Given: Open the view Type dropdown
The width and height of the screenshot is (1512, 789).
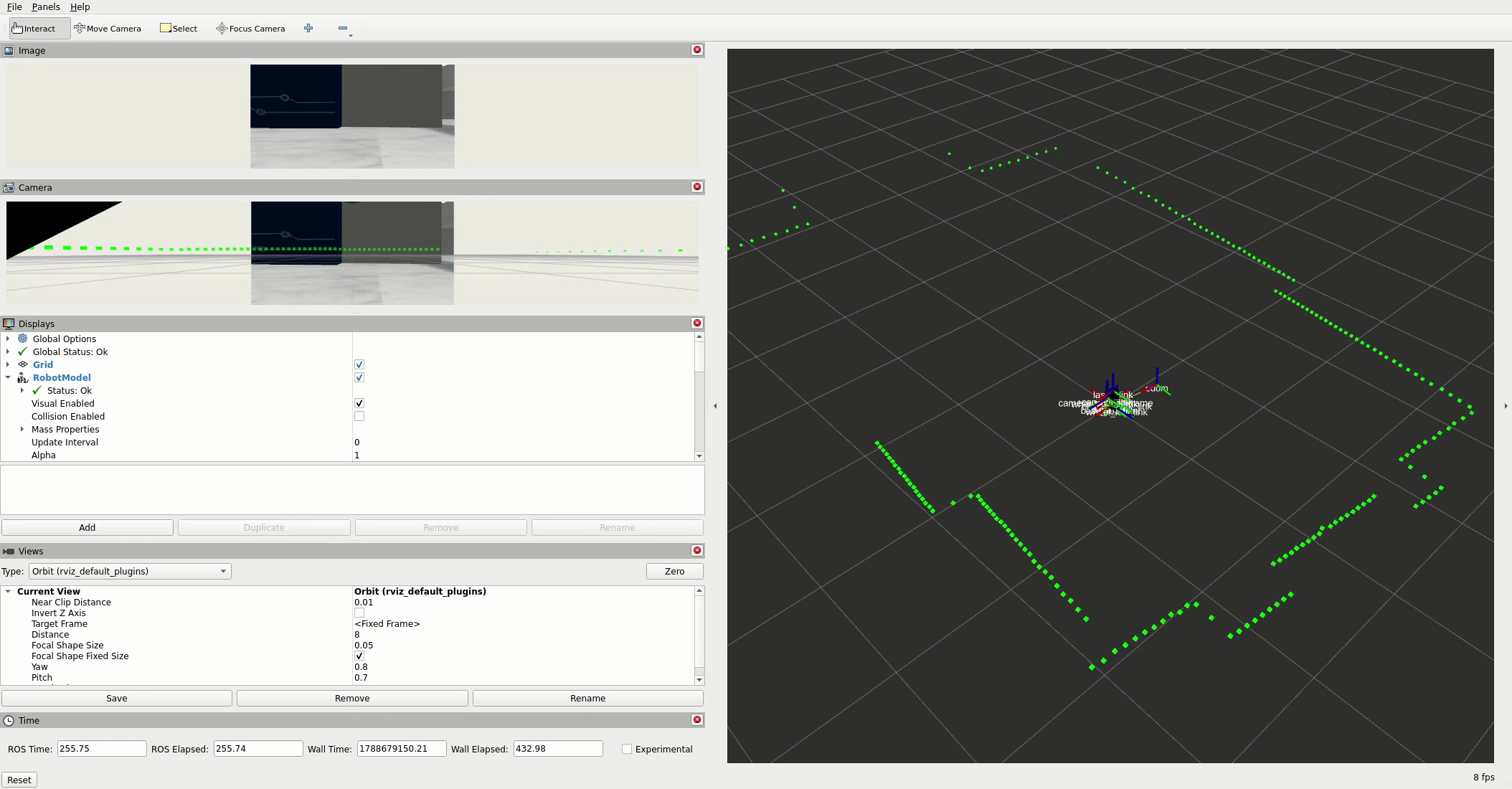Looking at the screenshot, I should click(130, 571).
